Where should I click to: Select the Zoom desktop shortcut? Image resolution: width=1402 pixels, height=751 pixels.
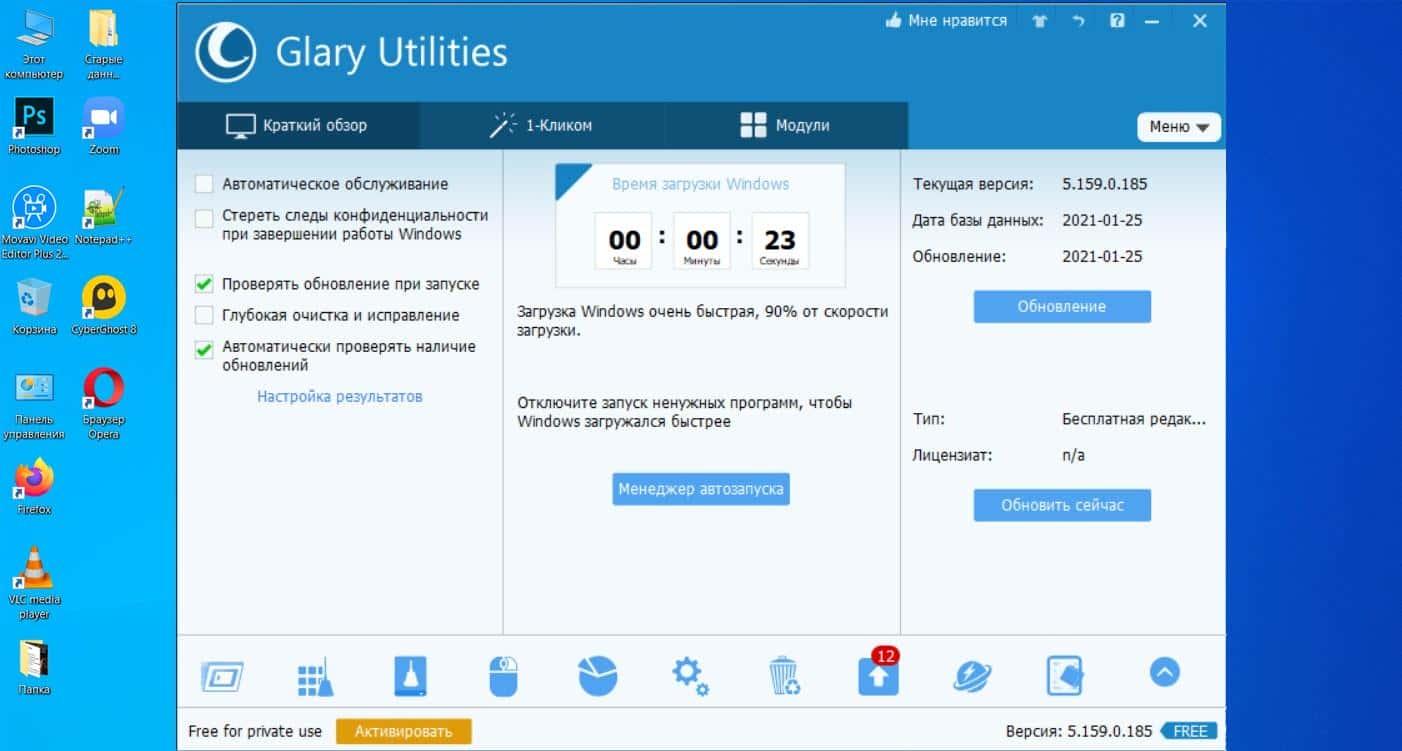click(x=104, y=126)
